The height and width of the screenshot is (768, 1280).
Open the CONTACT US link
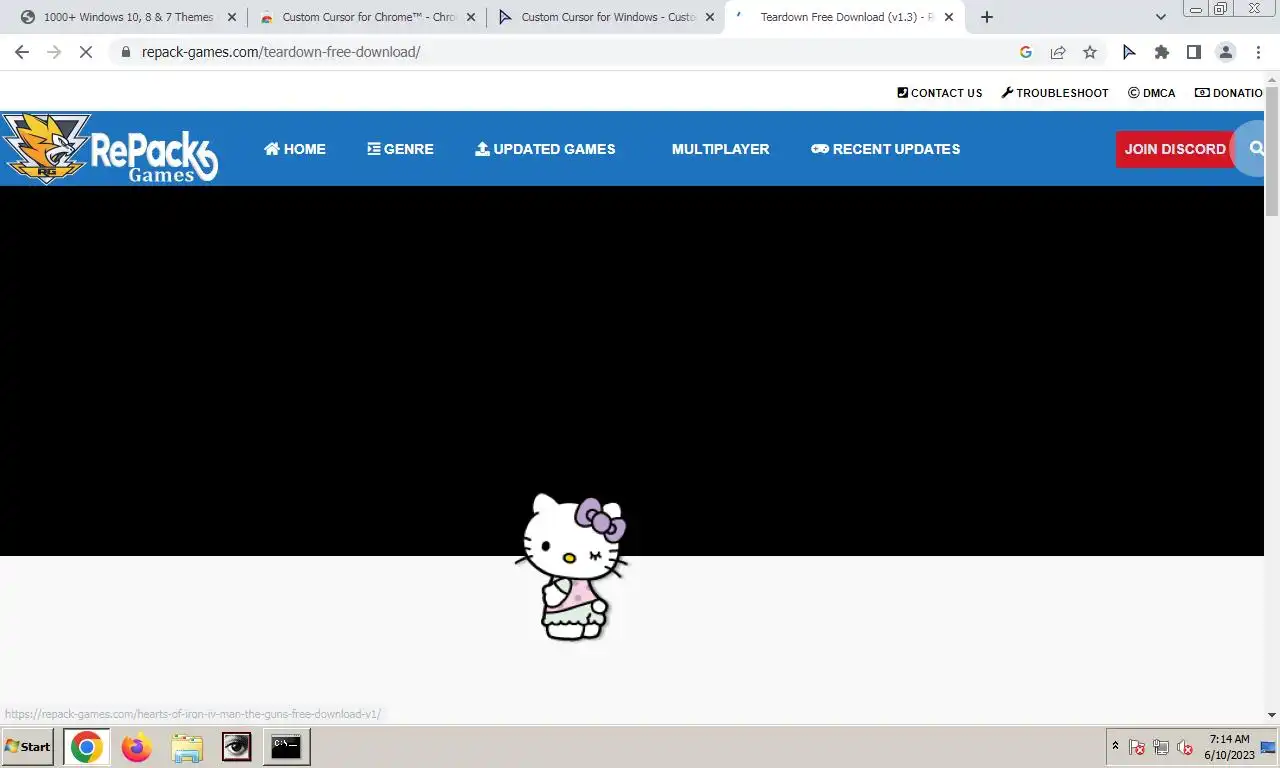coord(940,93)
